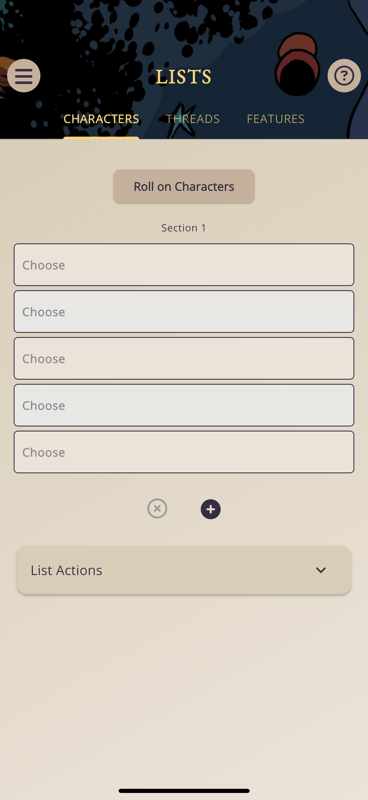
Task: Select the fifth Choose entry field
Action: [x=184, y=453]
